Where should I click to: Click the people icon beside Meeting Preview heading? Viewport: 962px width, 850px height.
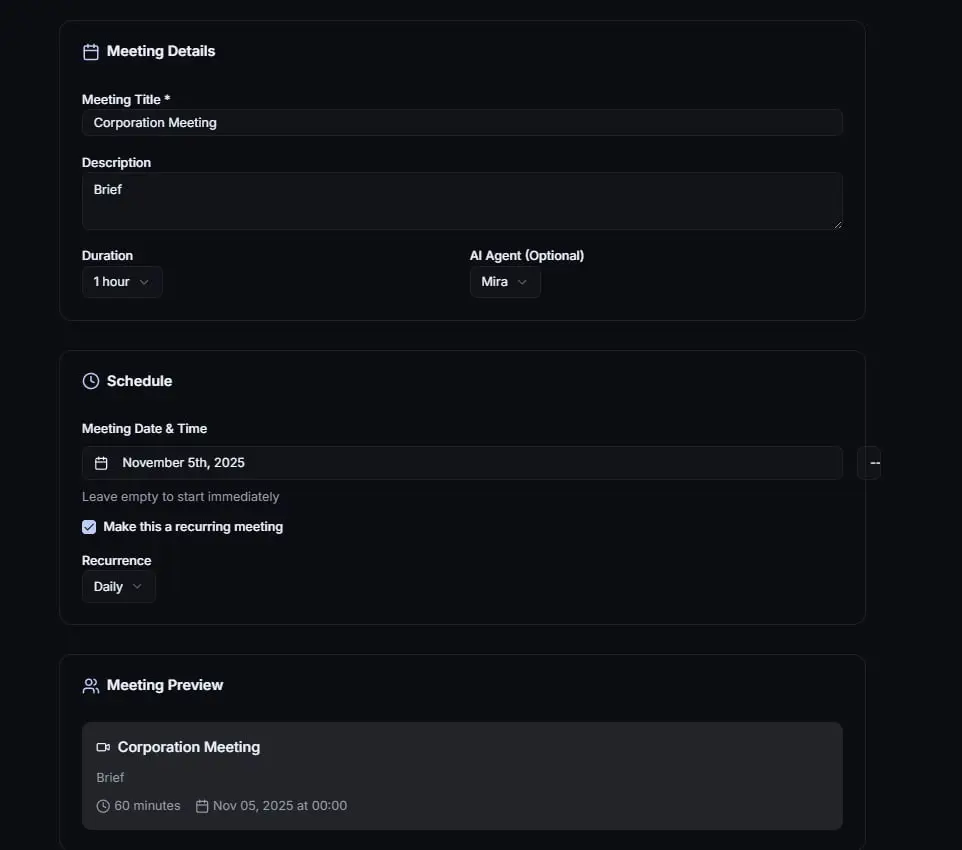[91, 686]
